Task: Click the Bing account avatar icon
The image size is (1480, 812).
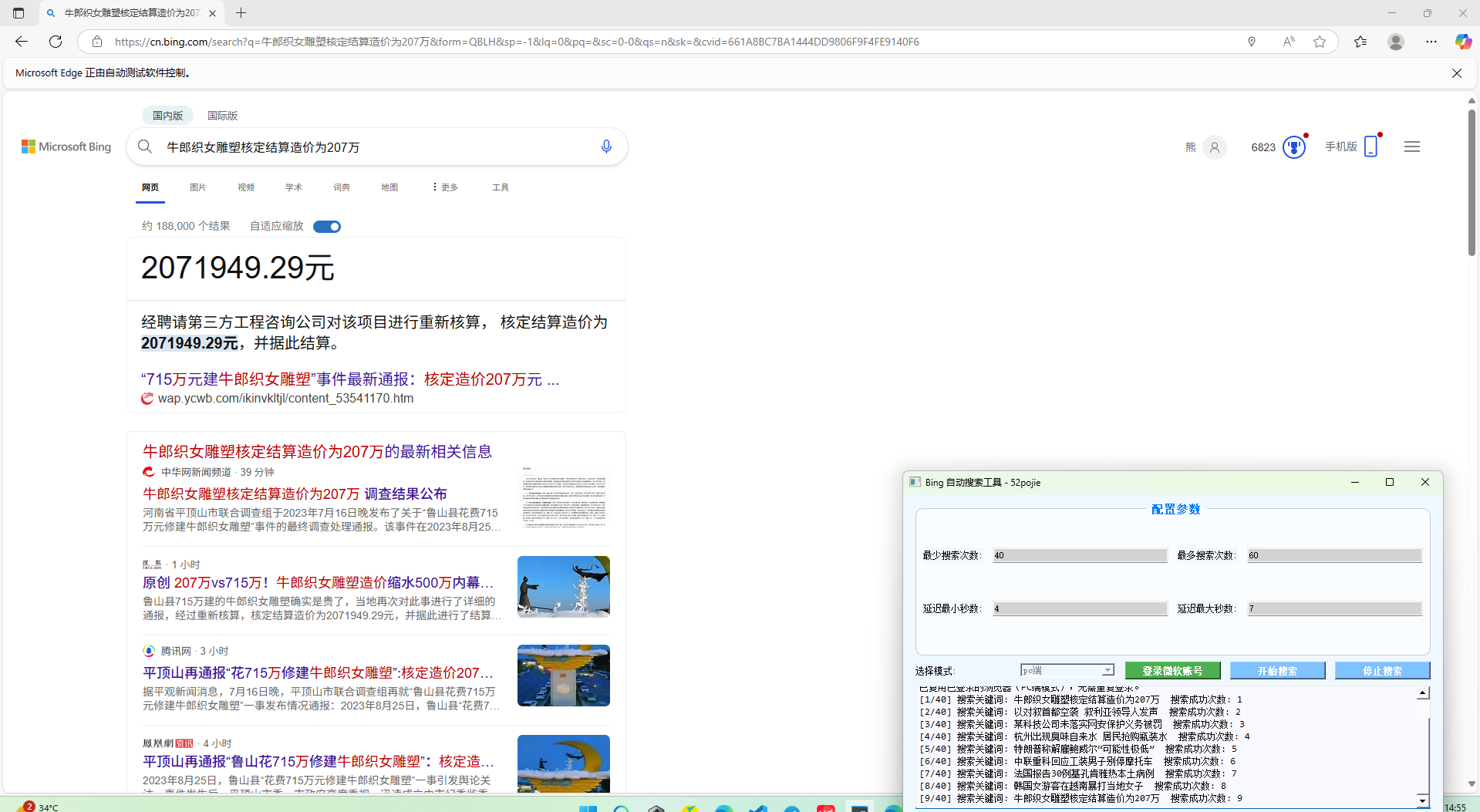Action: pyautogui.click(x=1214, y=147)
